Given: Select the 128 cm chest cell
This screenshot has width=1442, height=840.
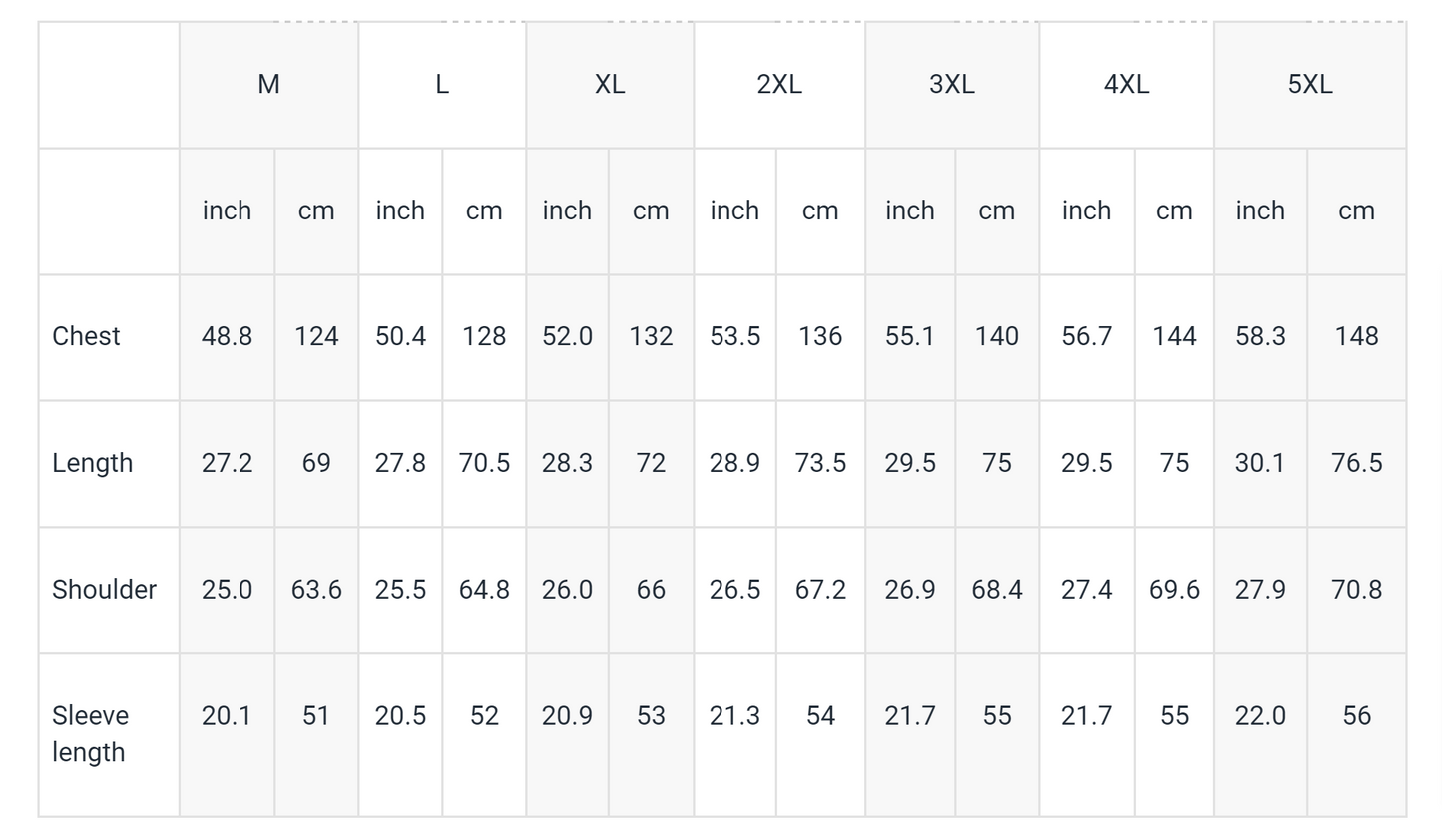Looking at the screenshot, I should 484,336.
